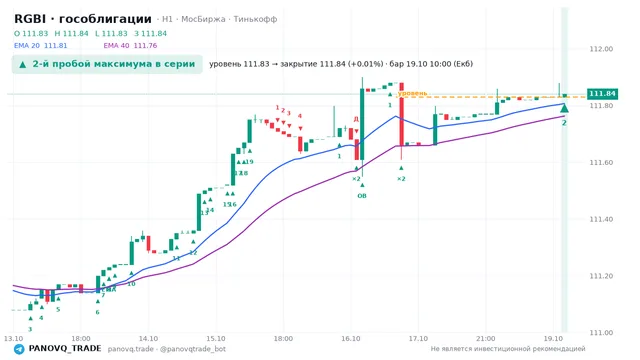The width and height of the screenshot is (640, 360).
Task: Click the green OB marker under the tall candle
Action: tap(362, 196)
